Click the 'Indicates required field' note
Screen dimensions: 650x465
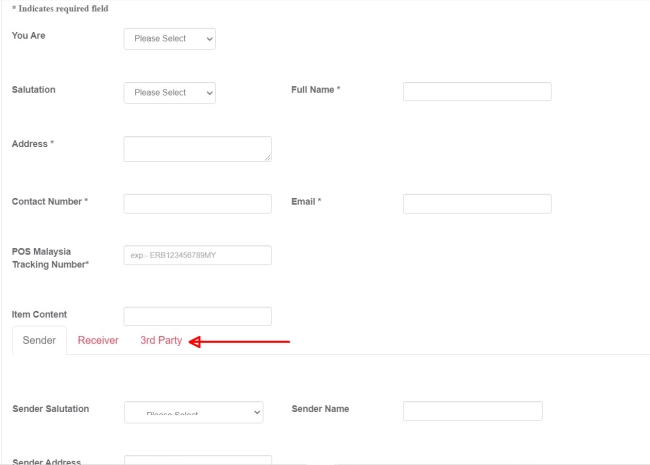pos(60,9)
